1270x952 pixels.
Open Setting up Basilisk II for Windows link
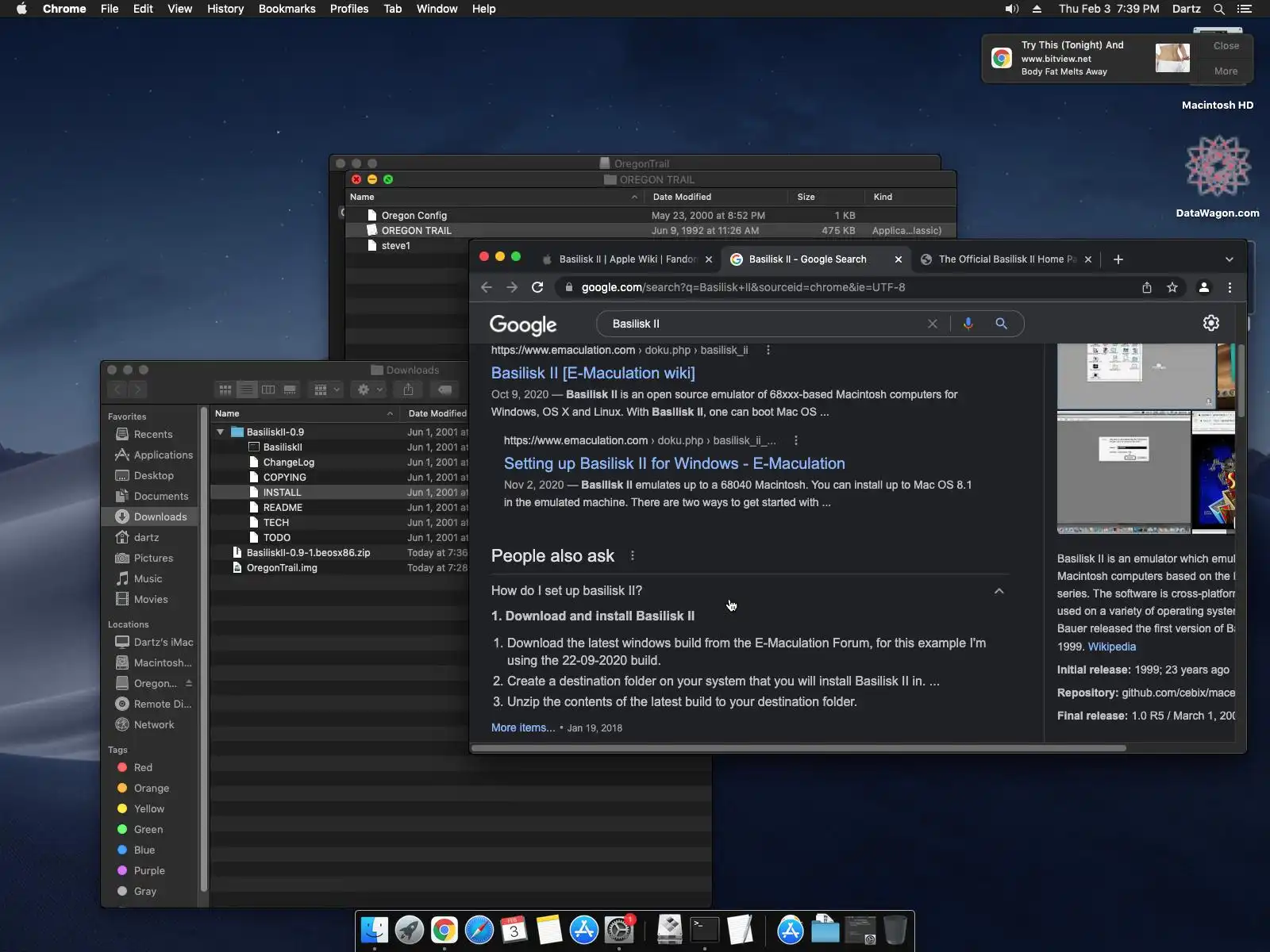[675, 463]
